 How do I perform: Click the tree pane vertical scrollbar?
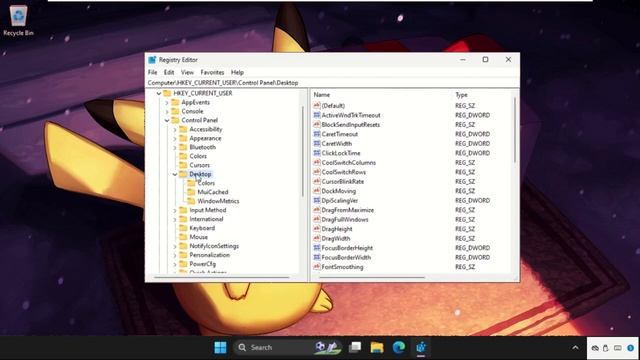pos(302,151)
